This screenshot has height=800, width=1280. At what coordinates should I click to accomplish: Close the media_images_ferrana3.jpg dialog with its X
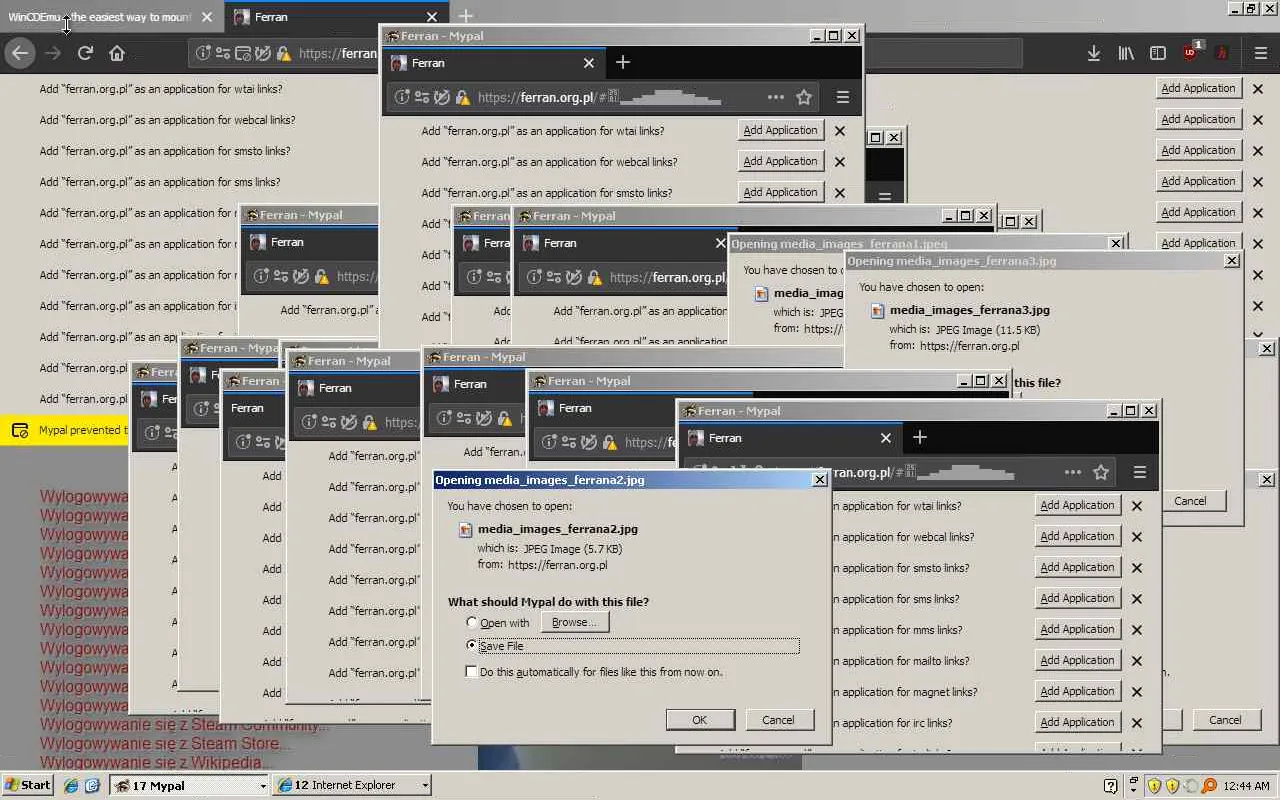point(1232,260)
